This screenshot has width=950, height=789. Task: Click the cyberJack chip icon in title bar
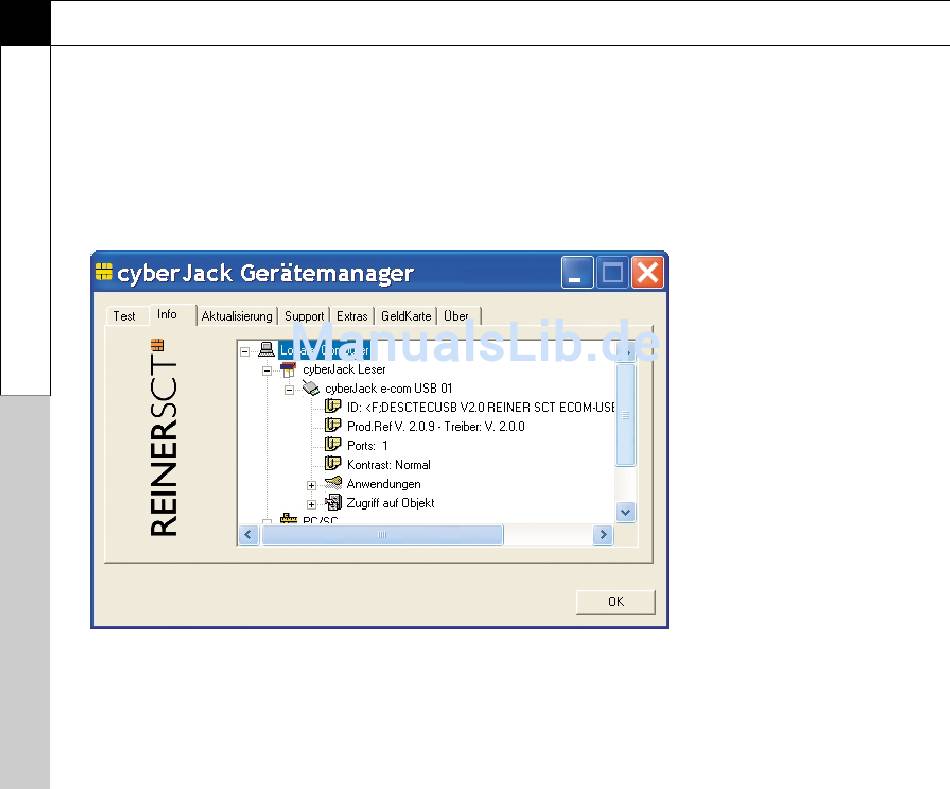click(x=104, y=272)
